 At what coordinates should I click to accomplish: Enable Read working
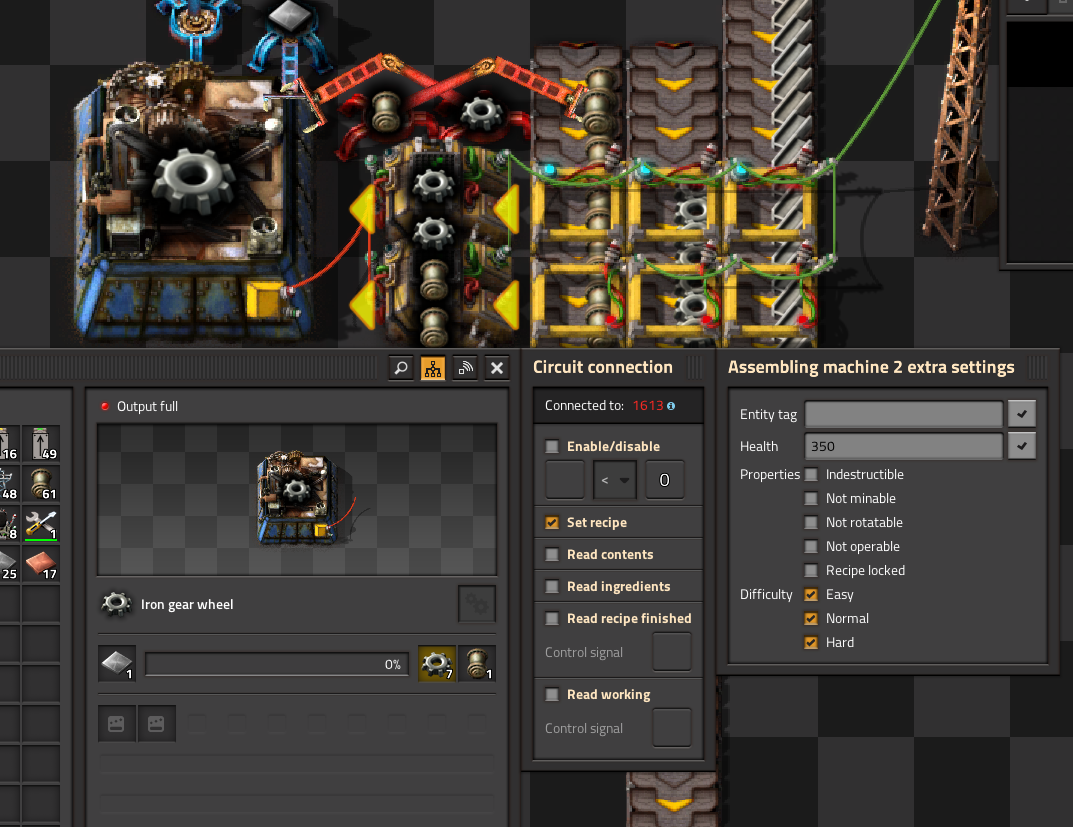(x=552, y=695)
